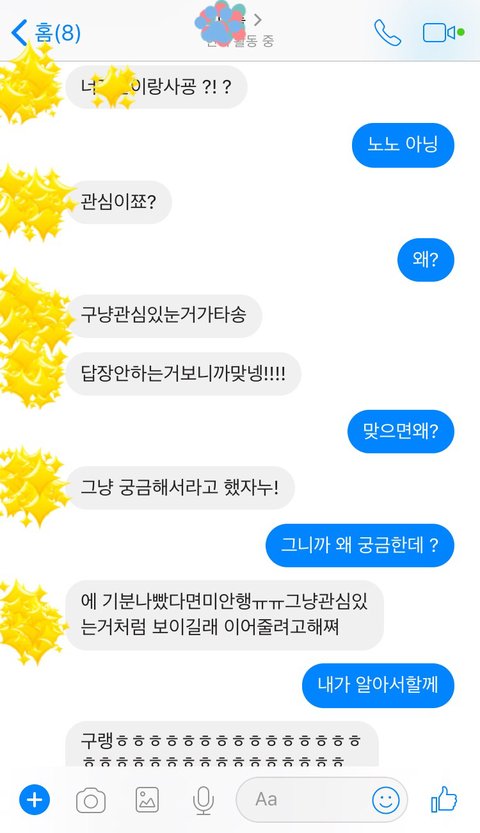Tap the 그니까 왜 궁금한데 ? bubble

click(x=360, y=546)
